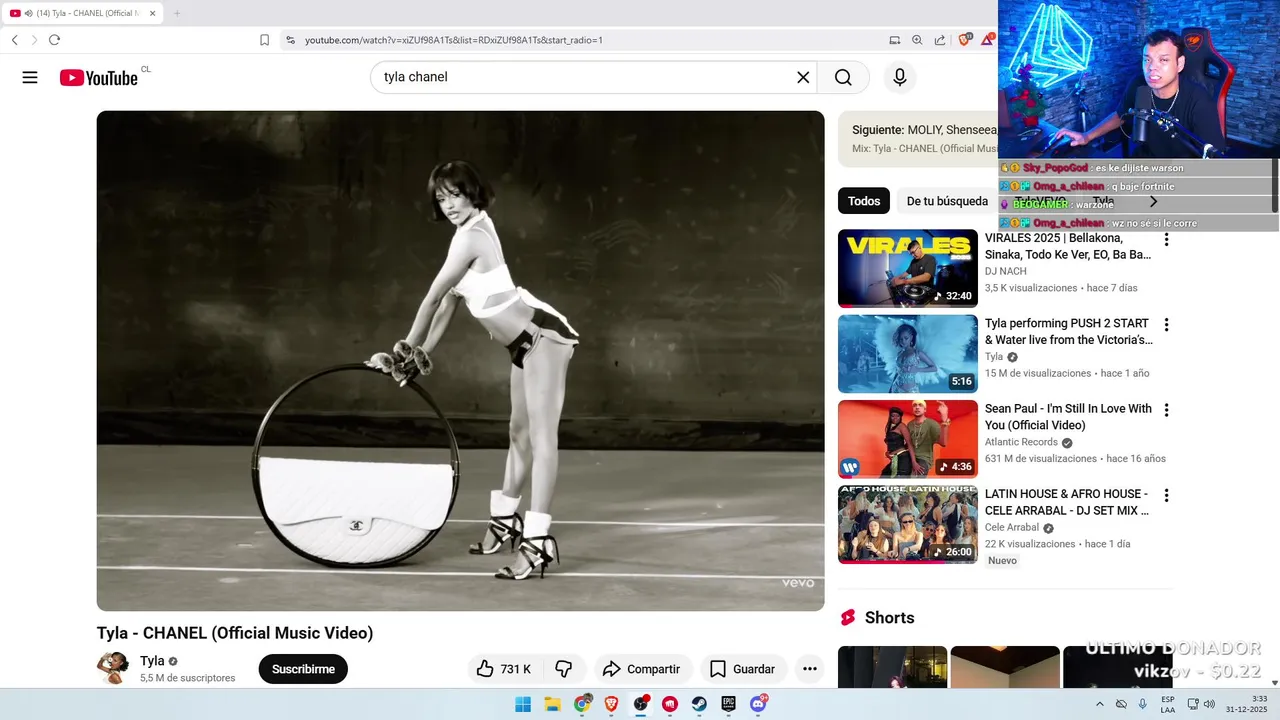Open the VIRALES 2025 video title

click(x=1068, y=246)
